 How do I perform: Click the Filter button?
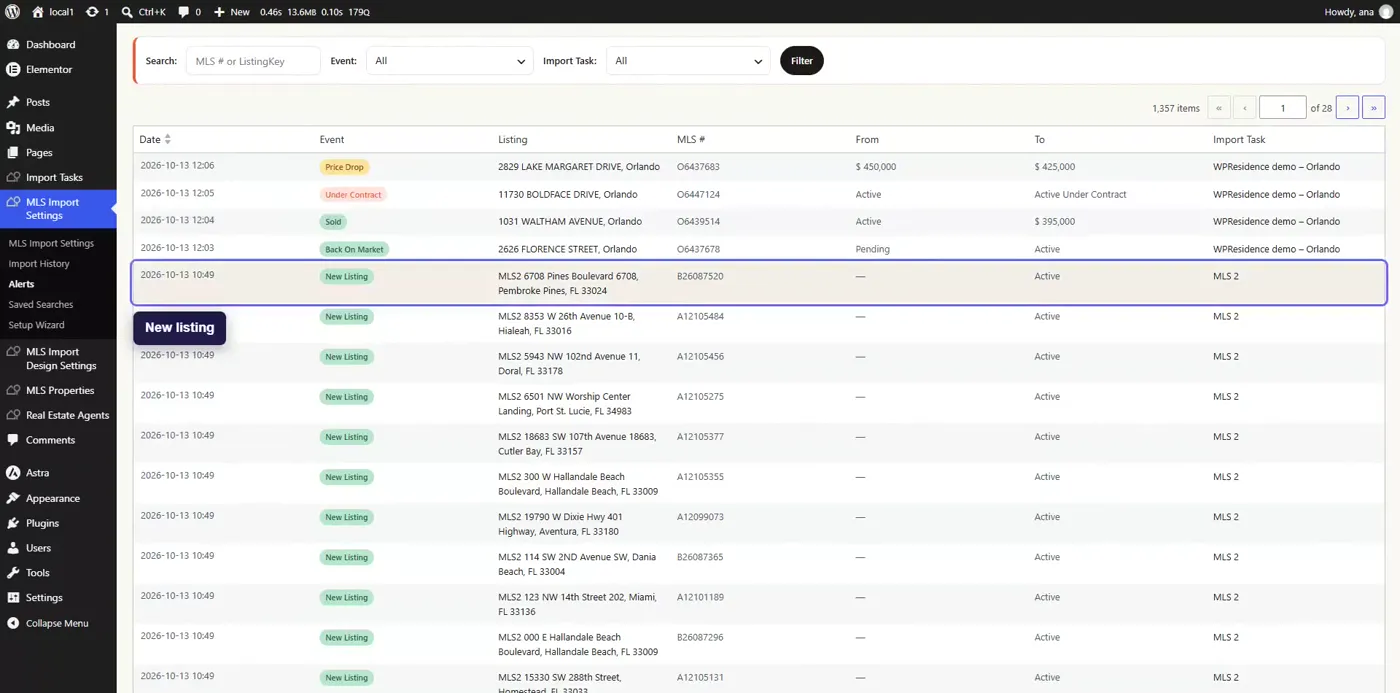[802, 61]
